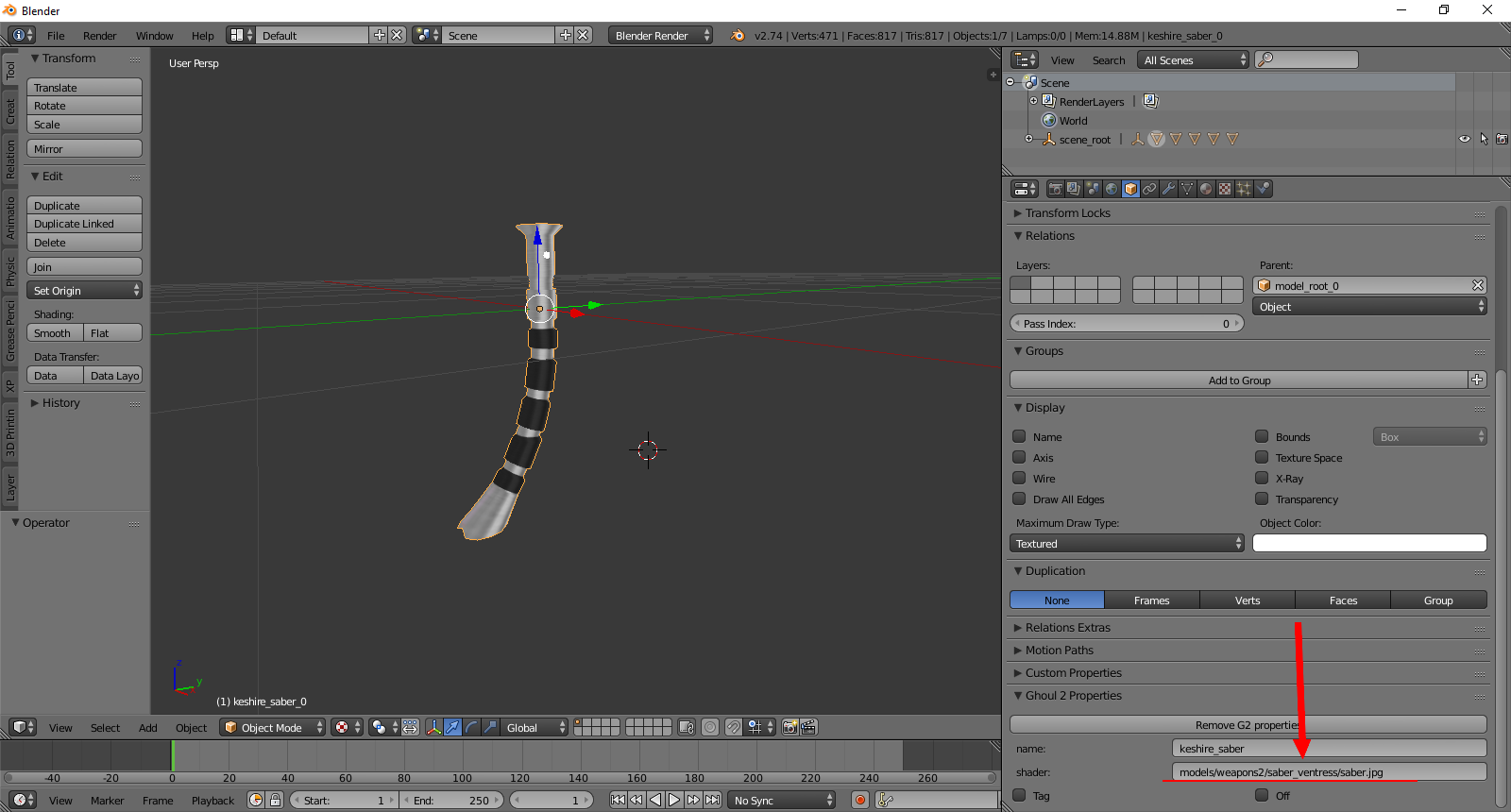Open the Set Origin dropdown
Image resolution: width=1511 pixels, height=812 pixels.
84,290
